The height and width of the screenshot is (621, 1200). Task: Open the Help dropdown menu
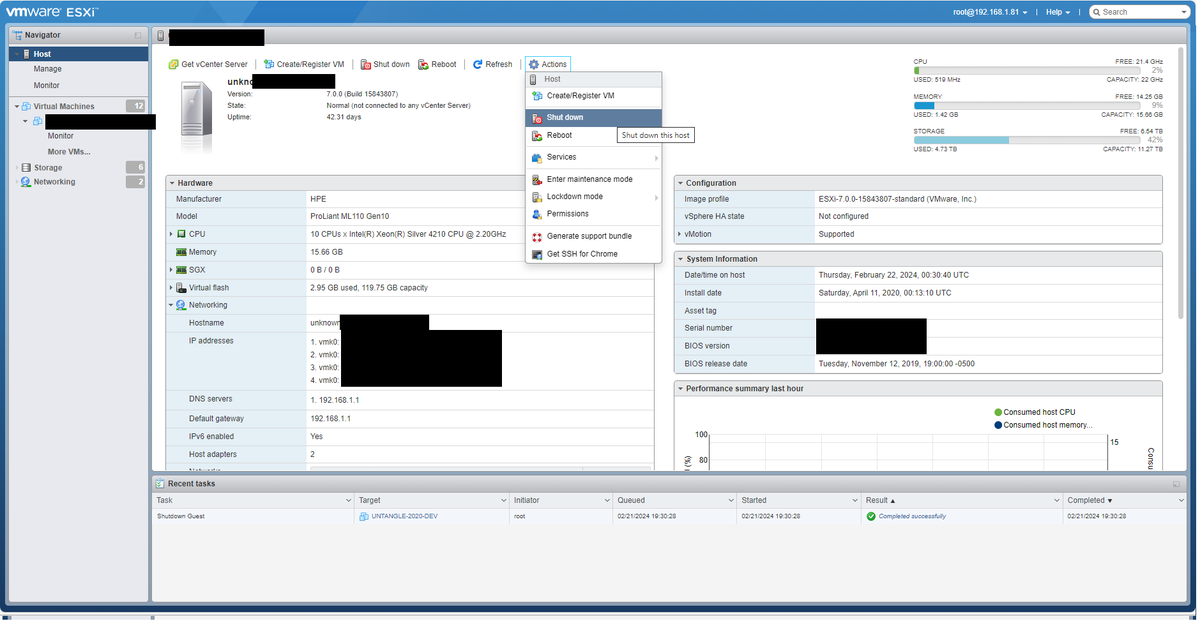pyautogui.click(x=1058, y=12)
